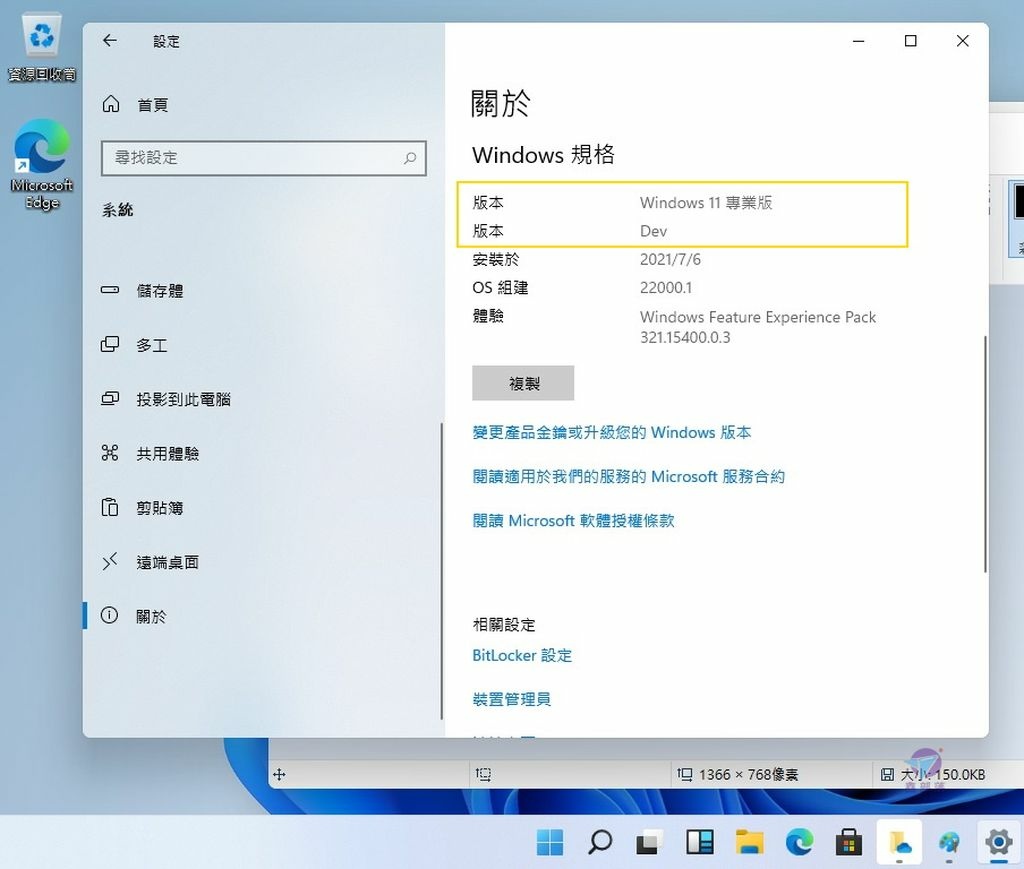Open 首頁 (Home) in Settings sidebar
Viewport: 1024px width, 869px height.
tap(135, 104)
